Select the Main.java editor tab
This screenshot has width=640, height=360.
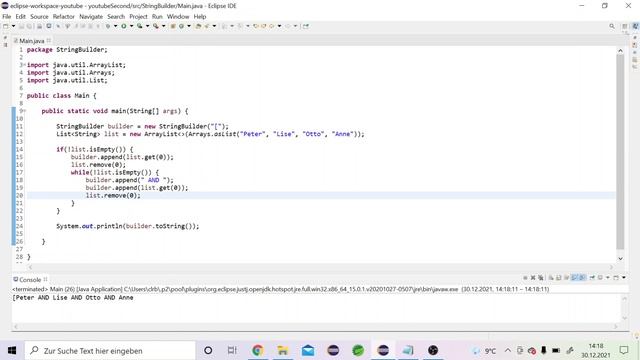[x=31, y=41]
